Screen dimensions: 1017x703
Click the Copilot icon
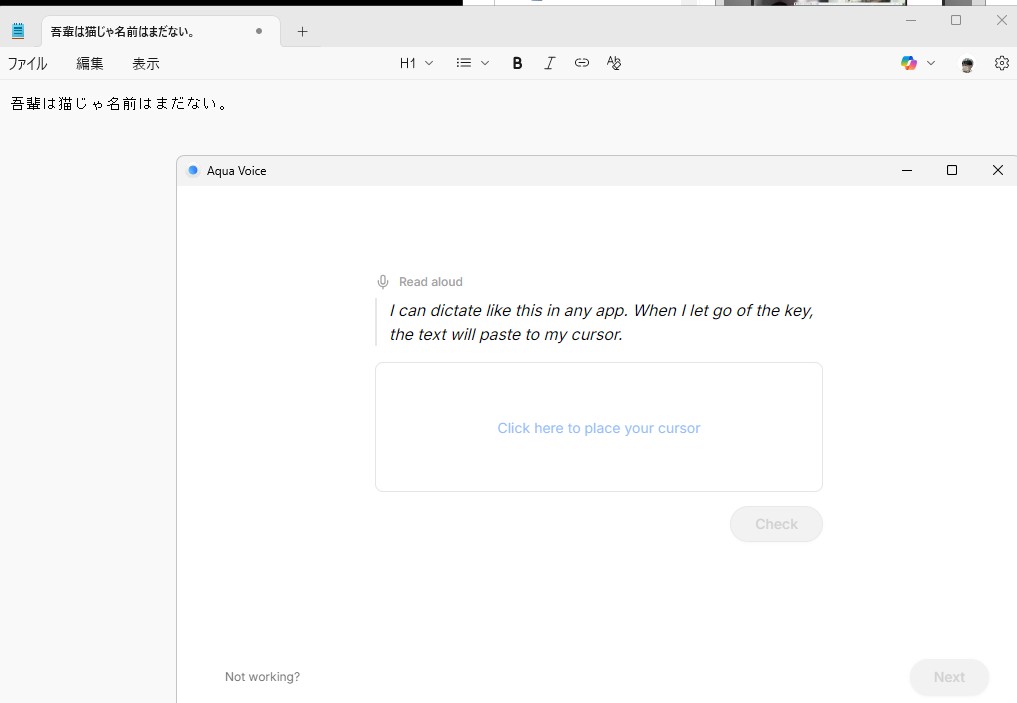point(908,63)
